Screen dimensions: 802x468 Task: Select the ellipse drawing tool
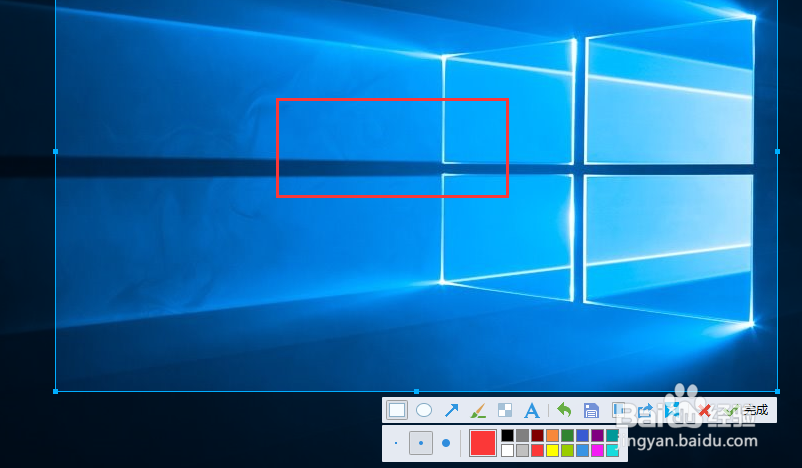point(424,410)
